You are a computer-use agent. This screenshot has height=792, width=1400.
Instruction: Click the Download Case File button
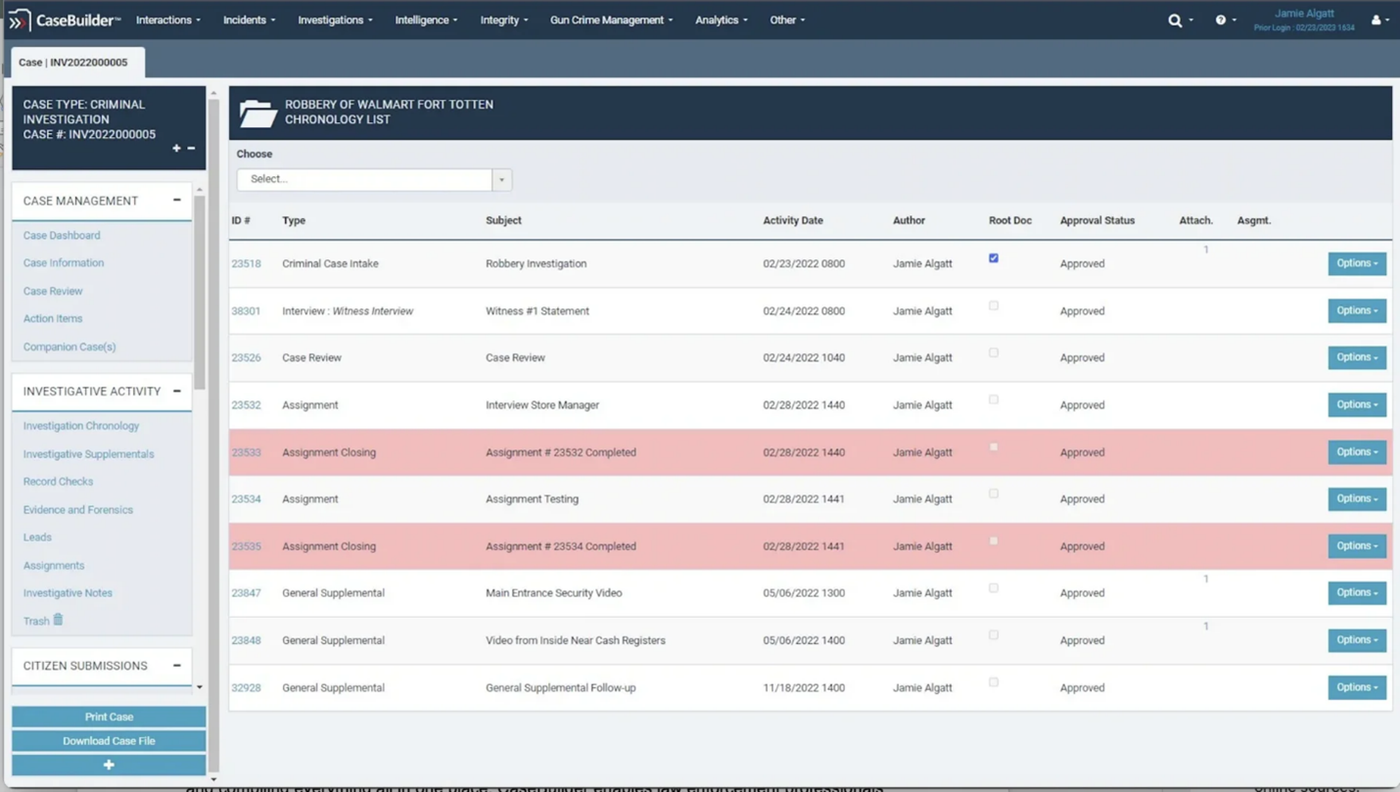pyautogui.click(x=109, y=741)
